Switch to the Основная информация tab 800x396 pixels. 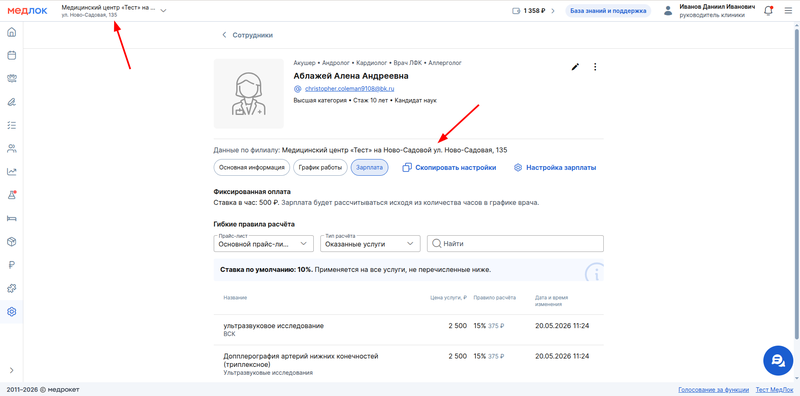pyautogui.click(x=252, y=167)
